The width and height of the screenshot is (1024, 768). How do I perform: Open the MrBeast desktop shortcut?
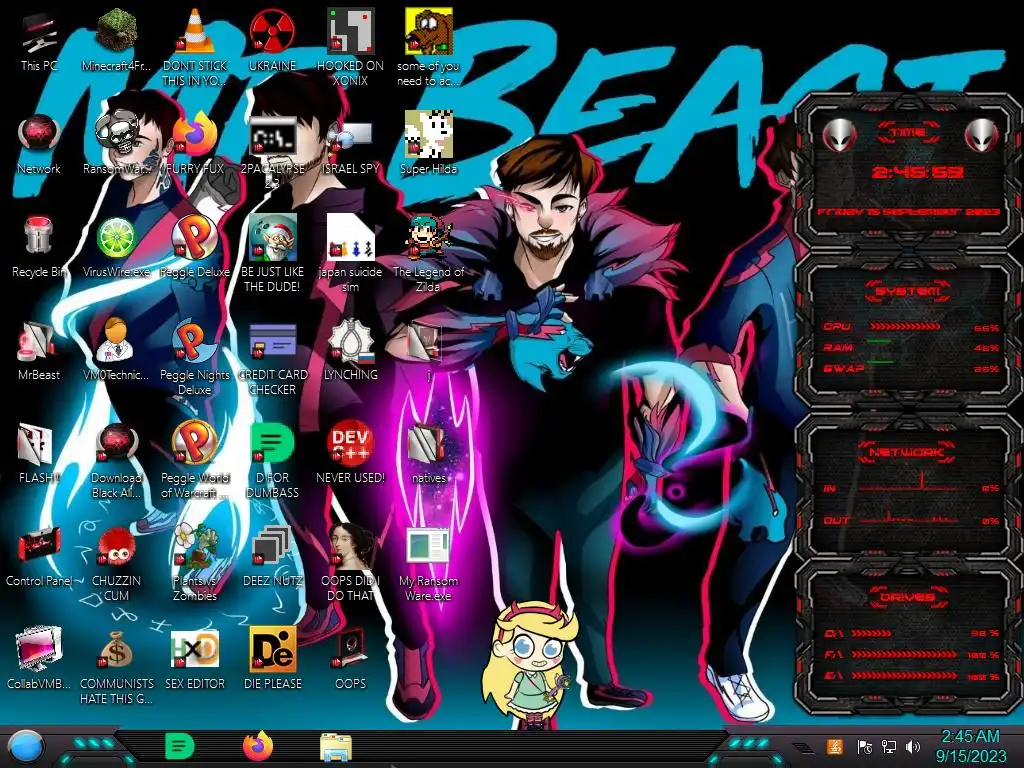[39, 341]
